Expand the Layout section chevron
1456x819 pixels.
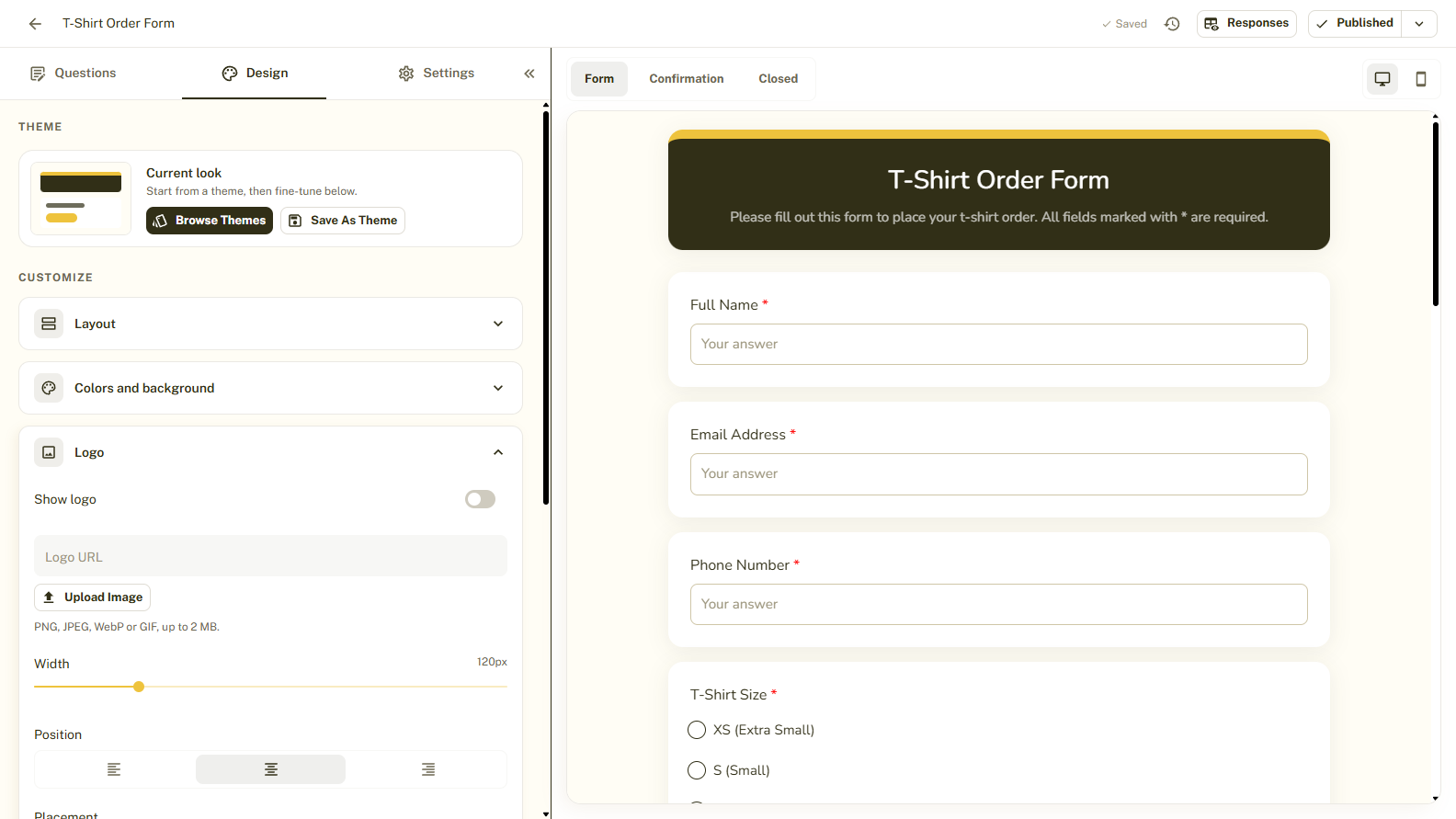tap(498, 324)
